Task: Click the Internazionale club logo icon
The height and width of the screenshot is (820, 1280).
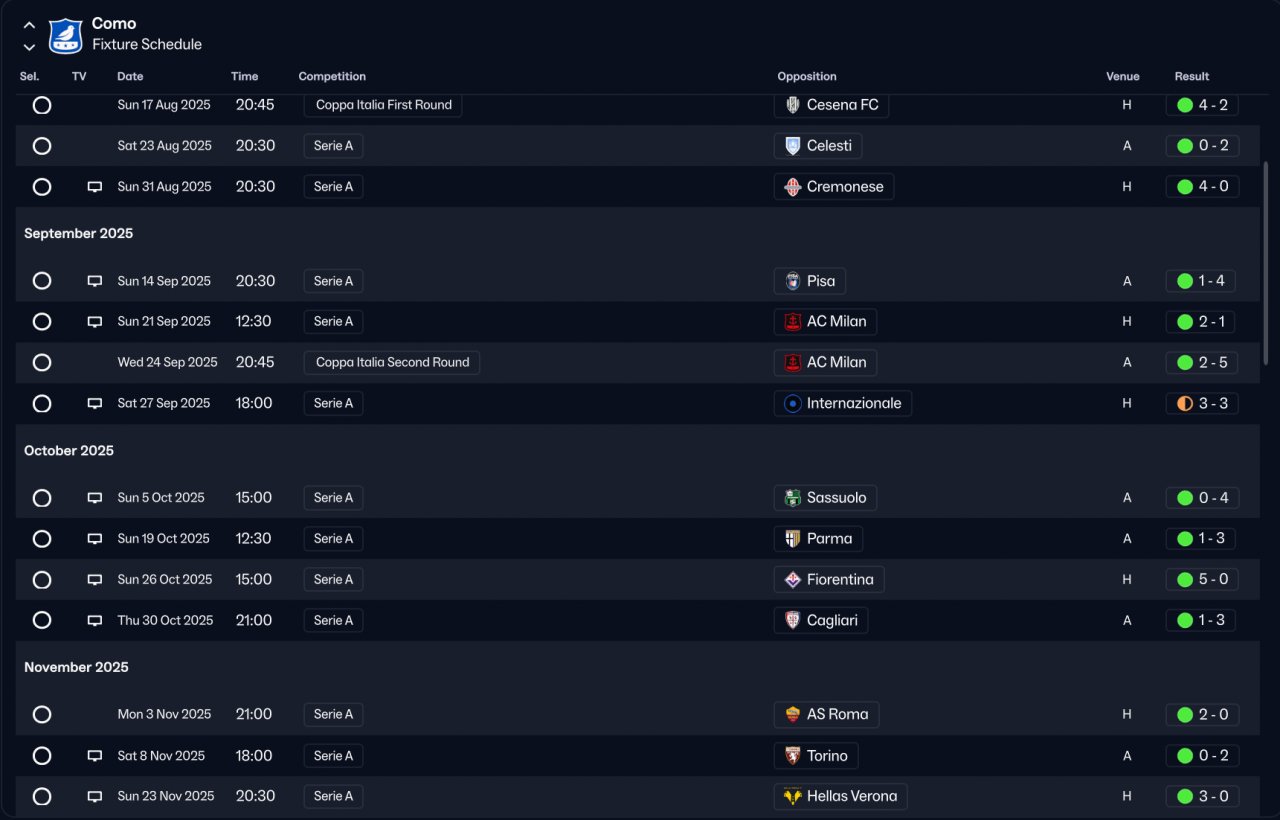Action: pyautogui.click(x=793, y=404)
